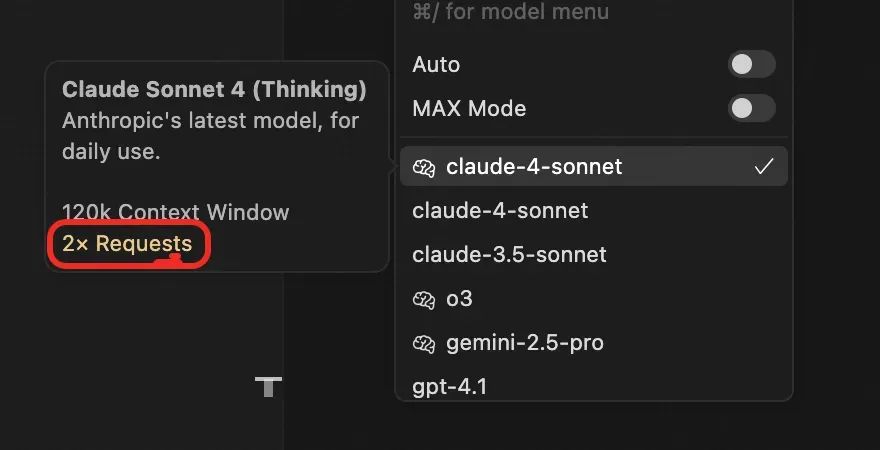Switch to the gemini-2.5-pro model name
The height and width of the screenshot is (450, 880).
pos(525,343)
